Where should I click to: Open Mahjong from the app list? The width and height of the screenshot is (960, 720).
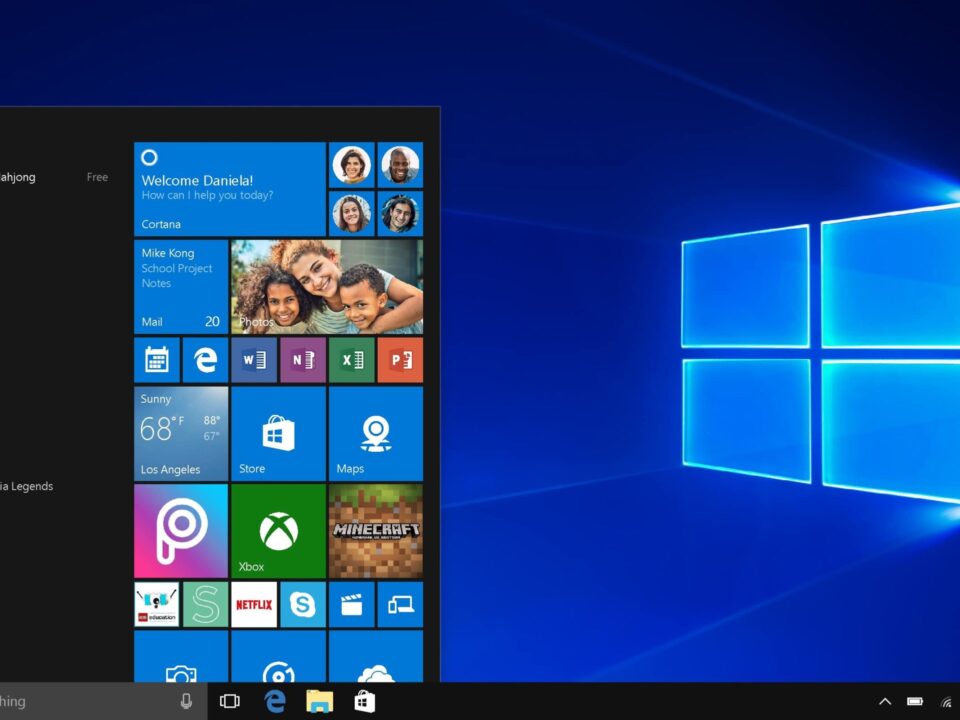click(20, 177)
